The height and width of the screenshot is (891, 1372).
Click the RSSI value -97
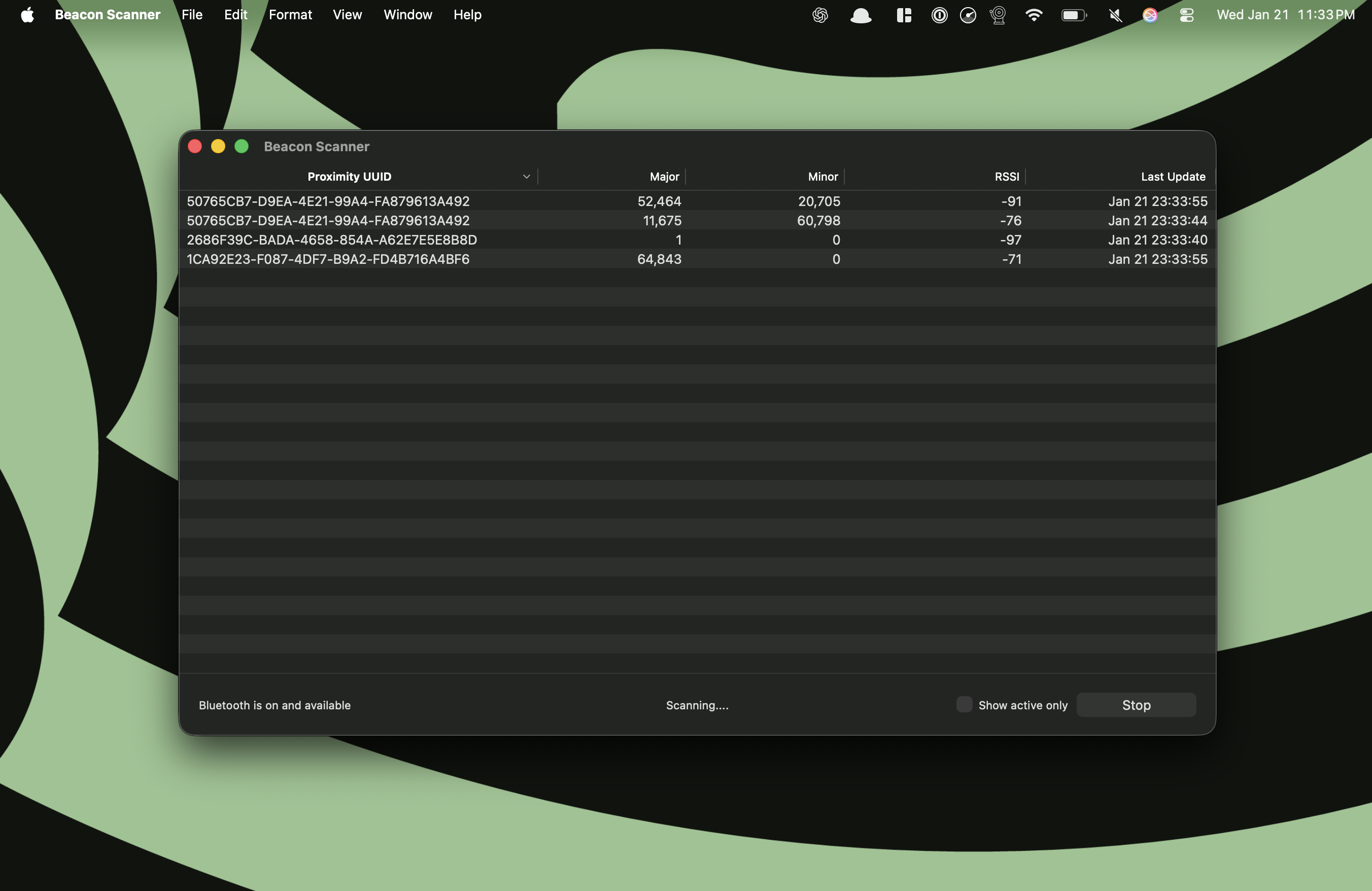tap(1011, 240)
